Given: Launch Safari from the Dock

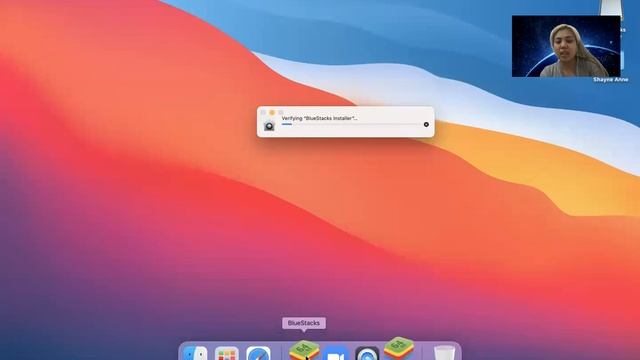Looking at the screenshot, I should pyautogui.click(x=258, y=353).
